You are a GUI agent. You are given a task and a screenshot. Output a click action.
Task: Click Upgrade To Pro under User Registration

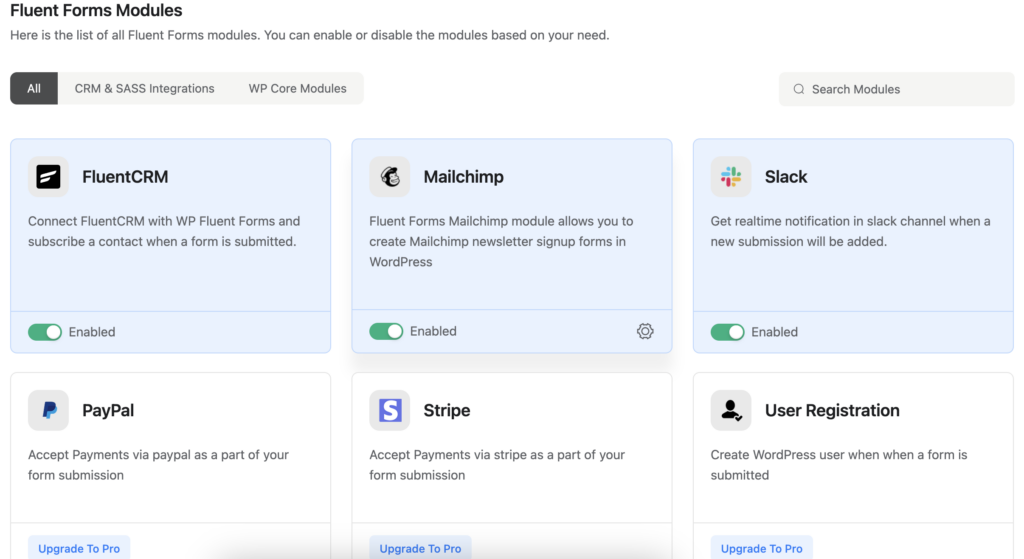point(761,549)
